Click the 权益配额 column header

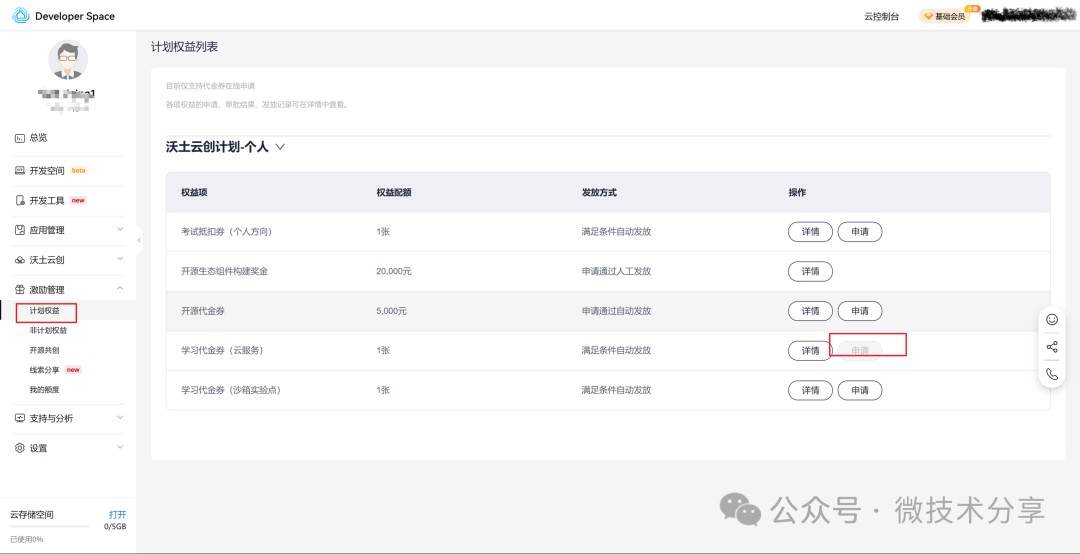(x=394, y=192)
